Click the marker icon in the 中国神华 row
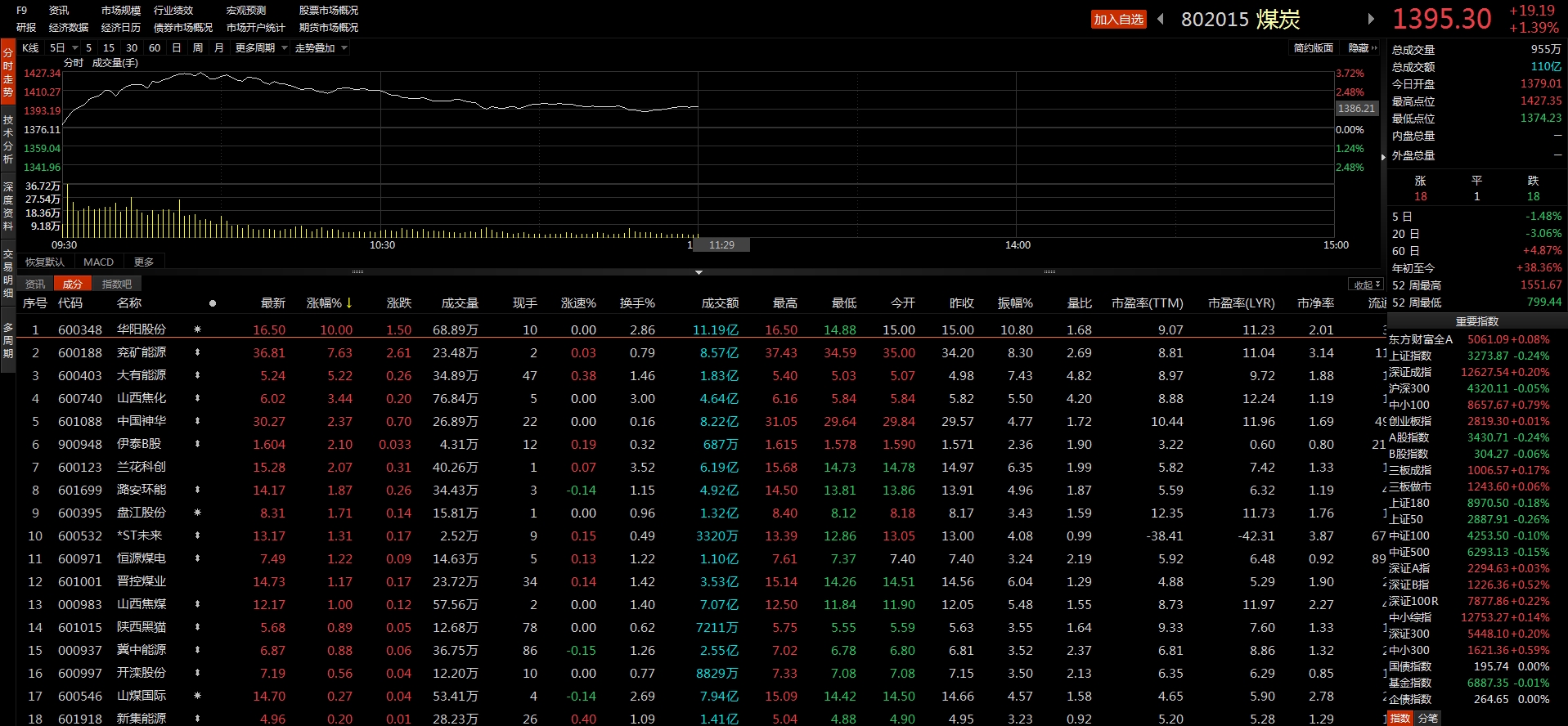Viewport: 1568px width, 726px height. pos(197,421)
